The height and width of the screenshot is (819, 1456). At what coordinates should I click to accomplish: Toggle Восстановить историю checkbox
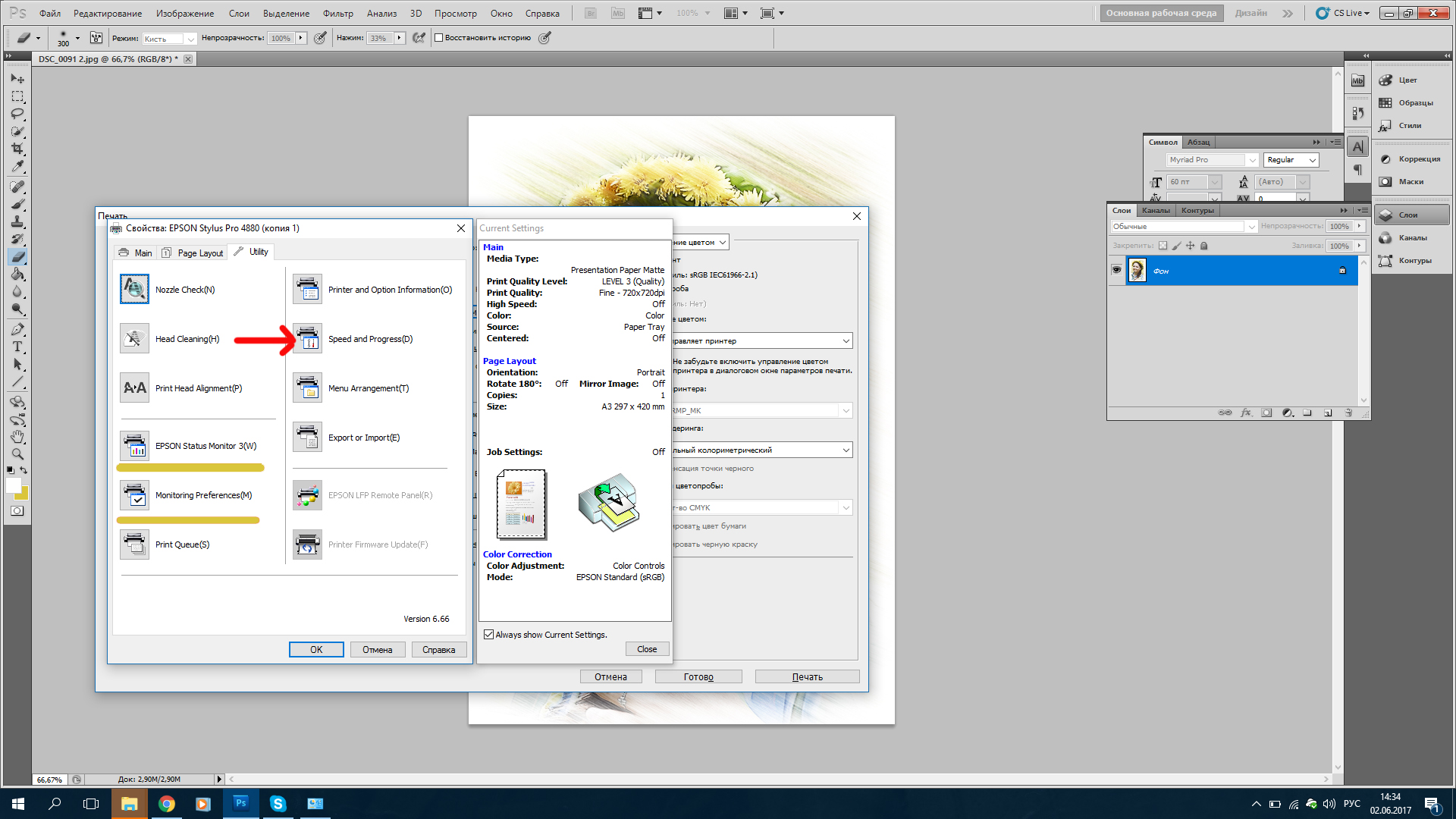(x=438, y=38)
